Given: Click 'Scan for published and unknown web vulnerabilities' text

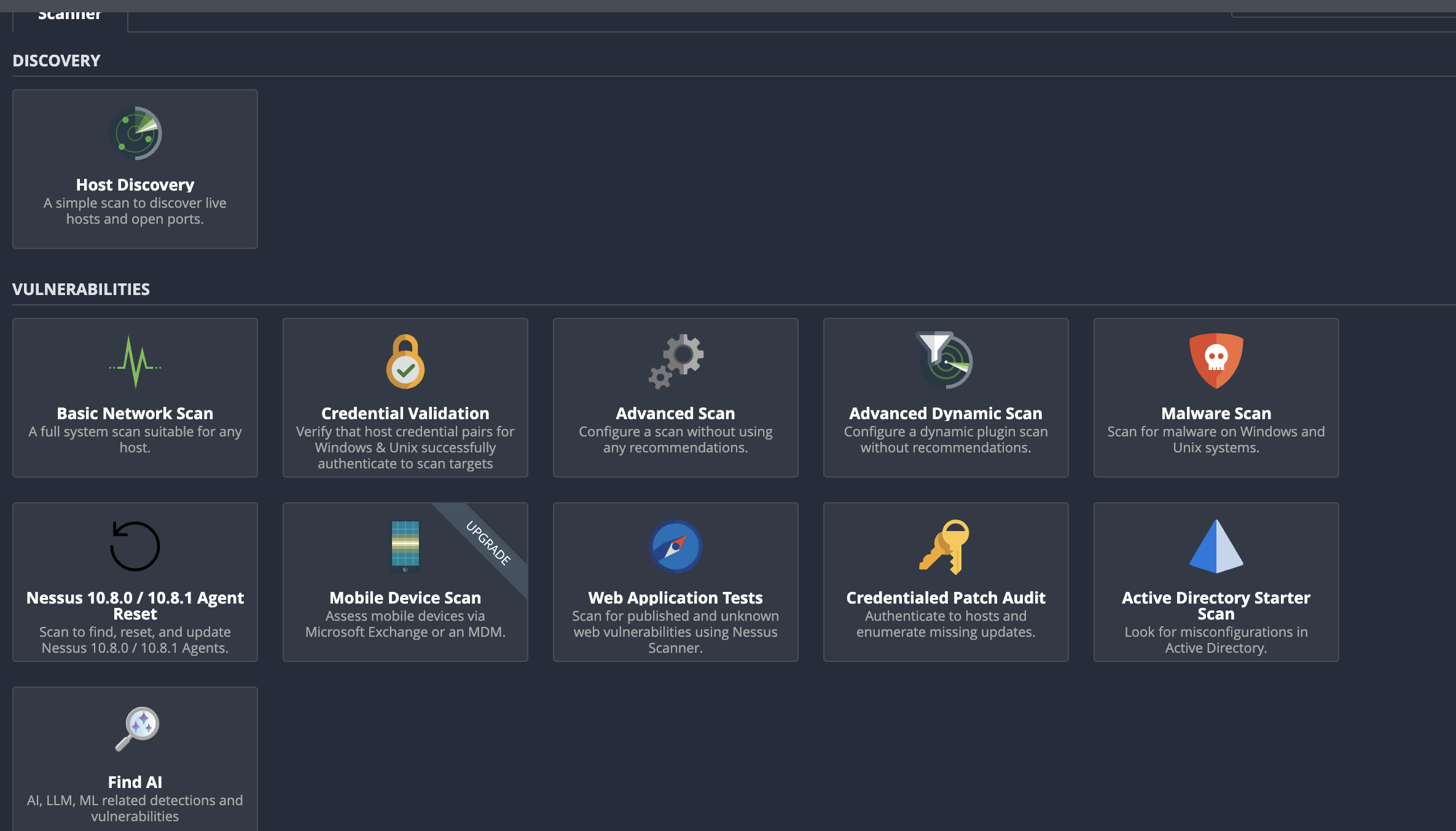Looking at the screenshot, I should coord(676,632).
